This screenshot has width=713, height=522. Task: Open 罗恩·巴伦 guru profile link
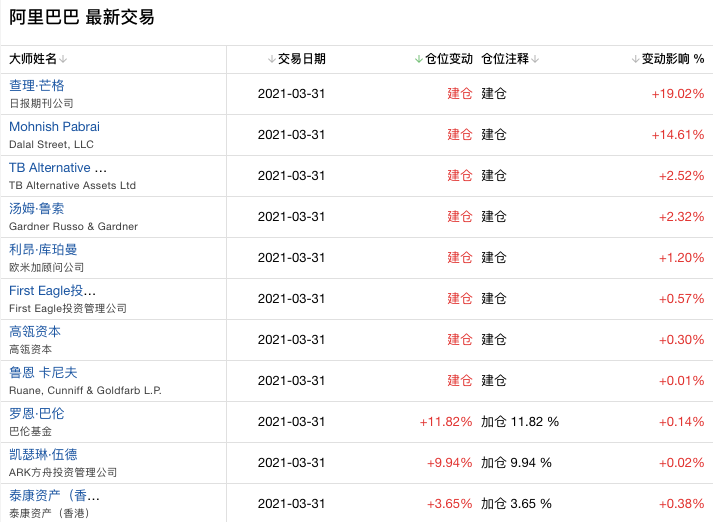(x=37, y=413)
